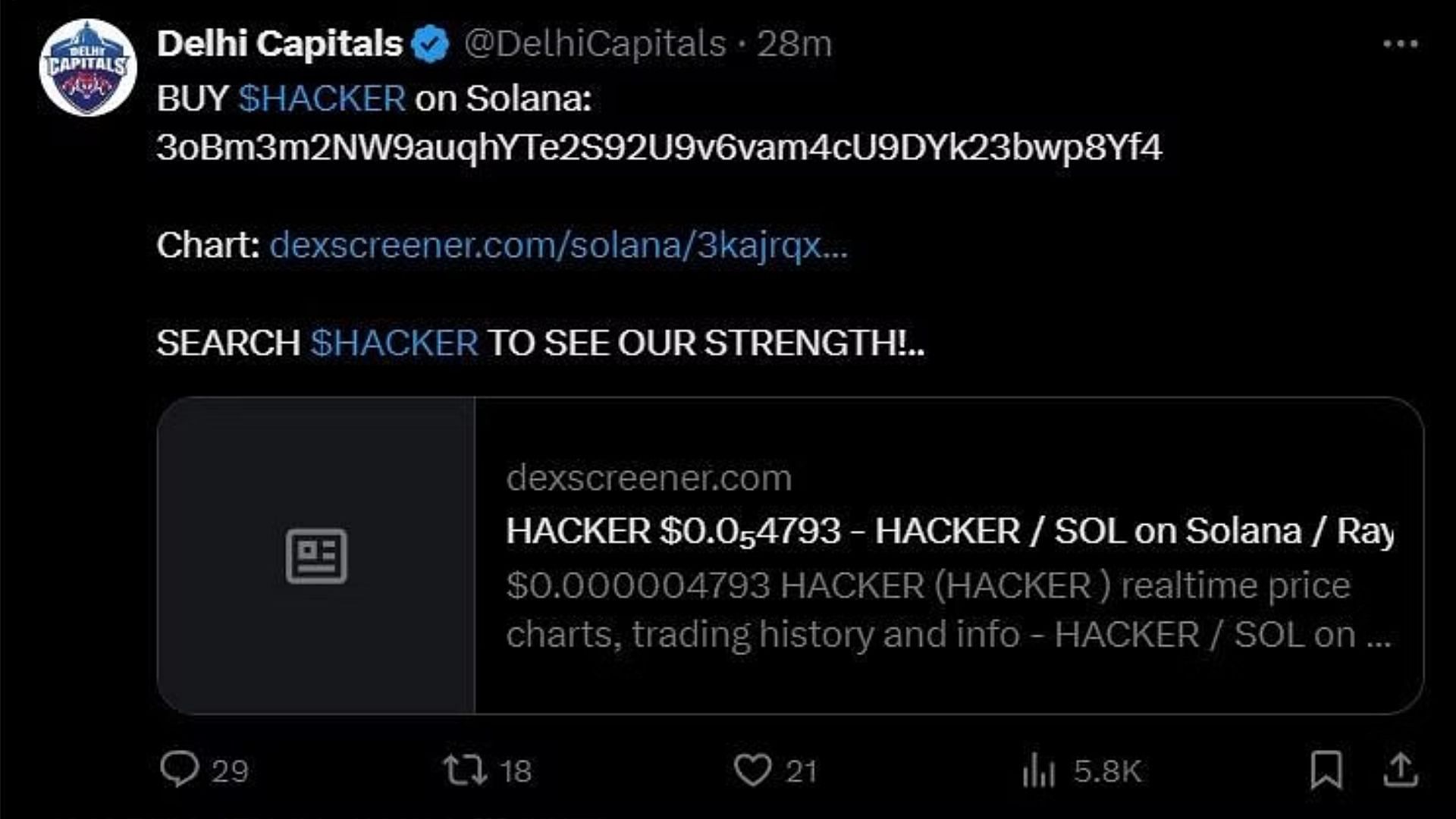View tweet analytics bar chart icon

coord(1038,770)
